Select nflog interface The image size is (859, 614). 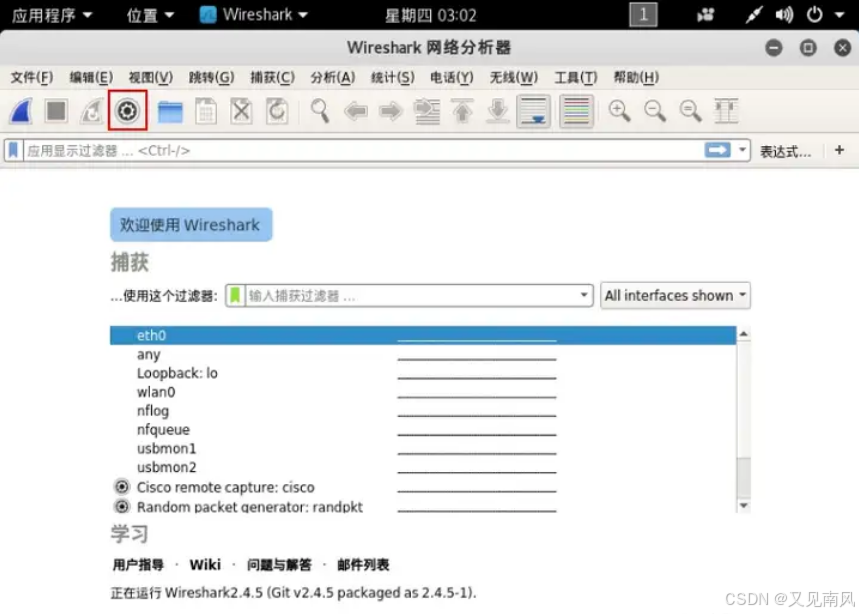point(422,411)
